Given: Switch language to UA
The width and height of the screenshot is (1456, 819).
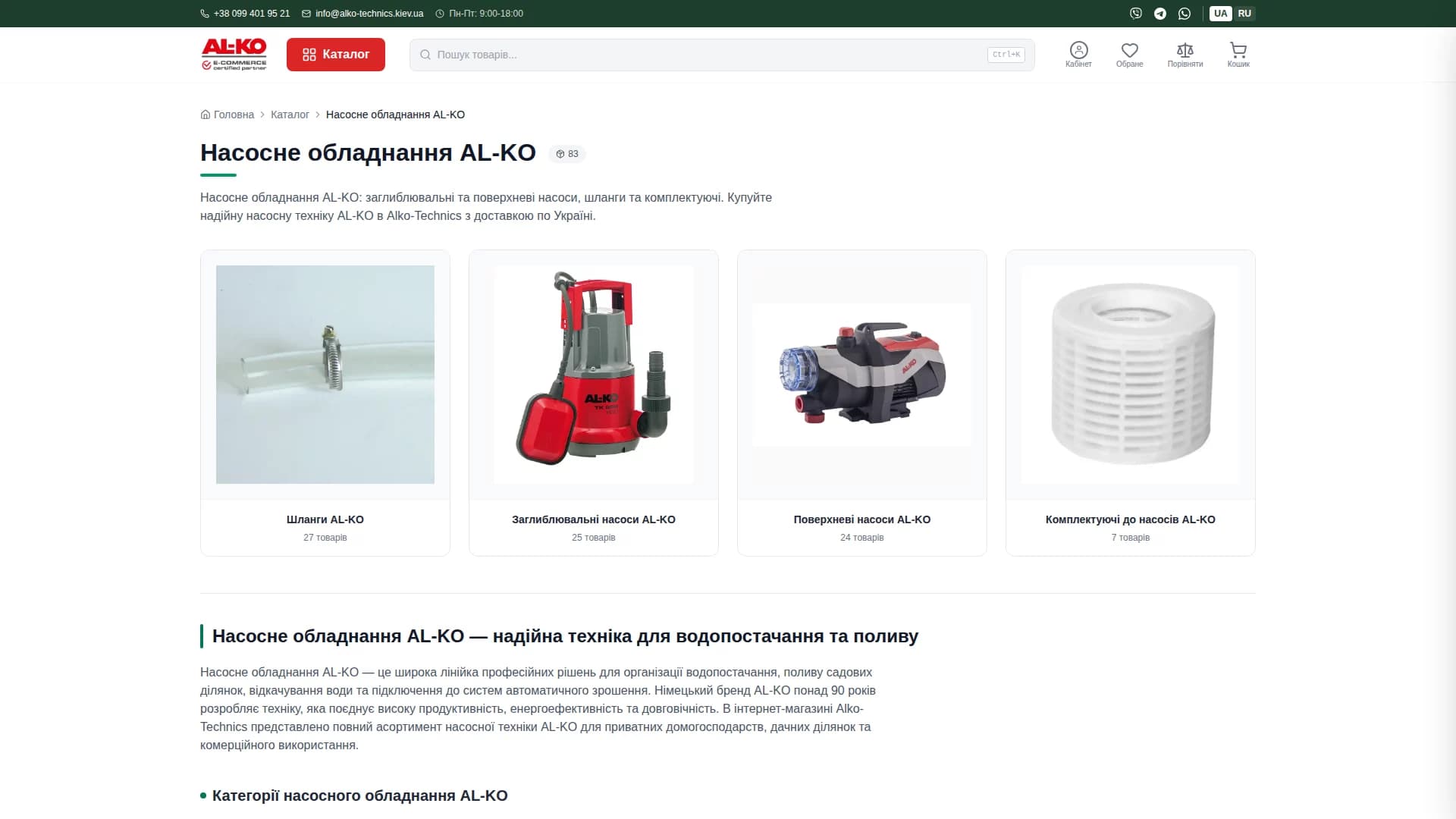Looking at the screenshot, I should pos(1220,14).
